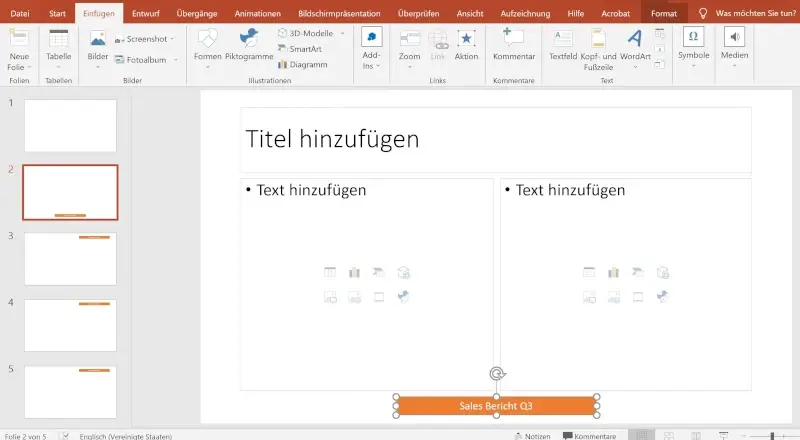
Task: Click the Aktion star button
Action: (x=466, y=45)
